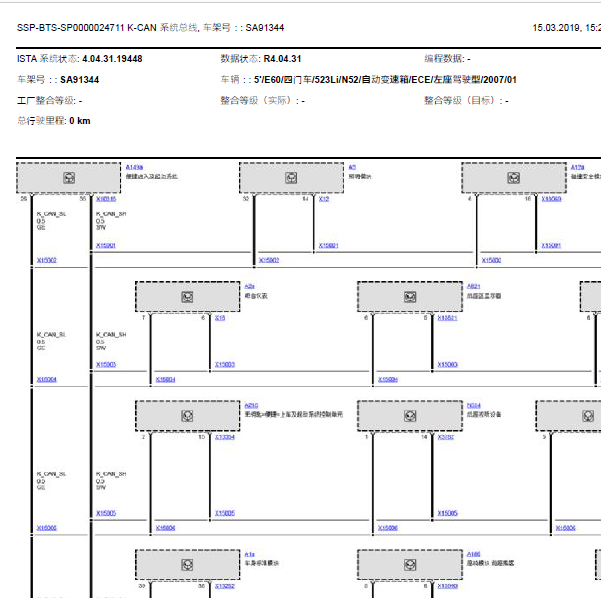Viewport: 601px width, 598px height.
Task: Open connector link beside pin 10 of A210
Action: [225, 437]
